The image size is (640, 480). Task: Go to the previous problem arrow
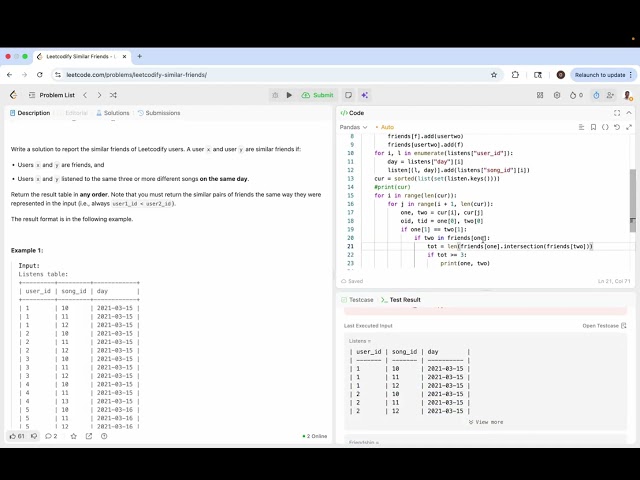(x=85, y=95)
